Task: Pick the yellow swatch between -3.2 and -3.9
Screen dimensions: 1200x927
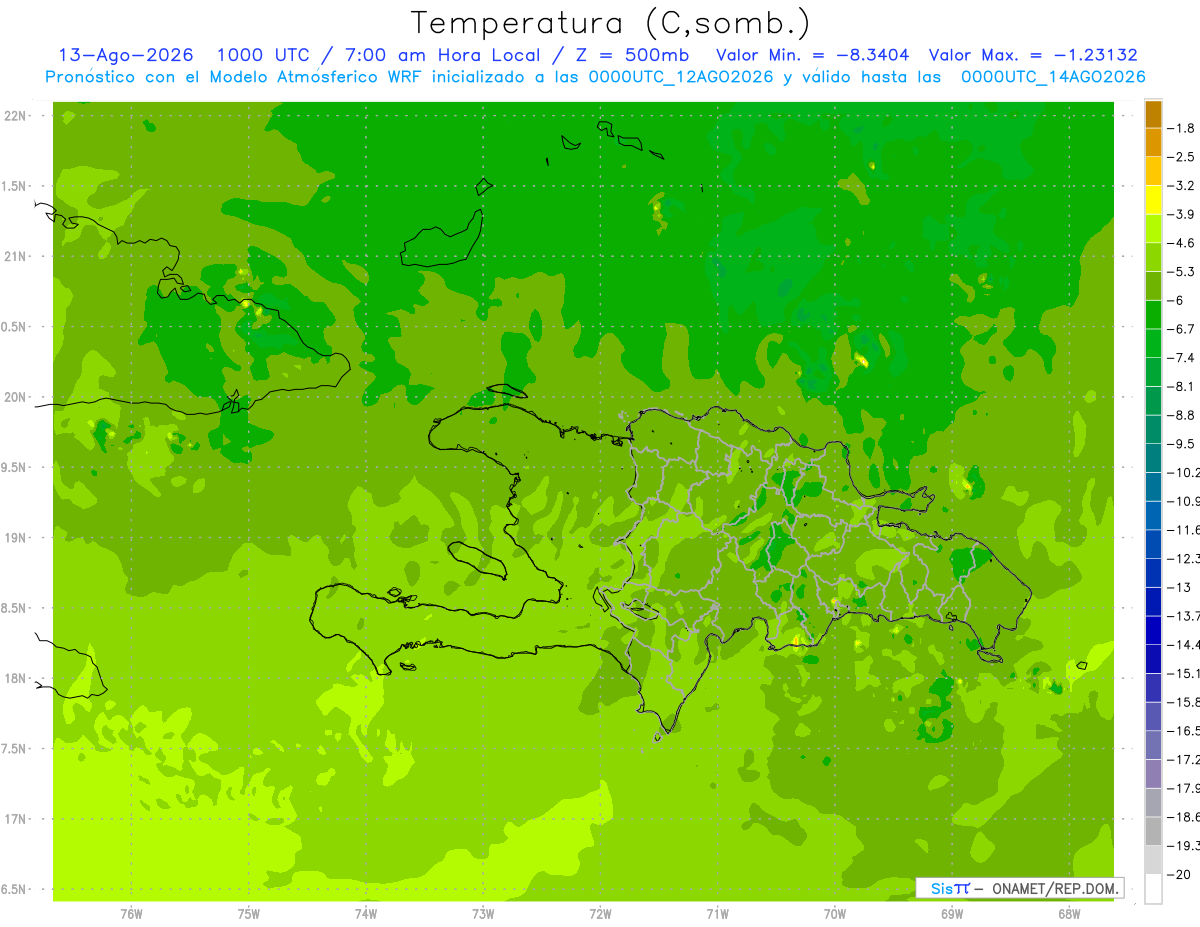Action: [1153, 200]
